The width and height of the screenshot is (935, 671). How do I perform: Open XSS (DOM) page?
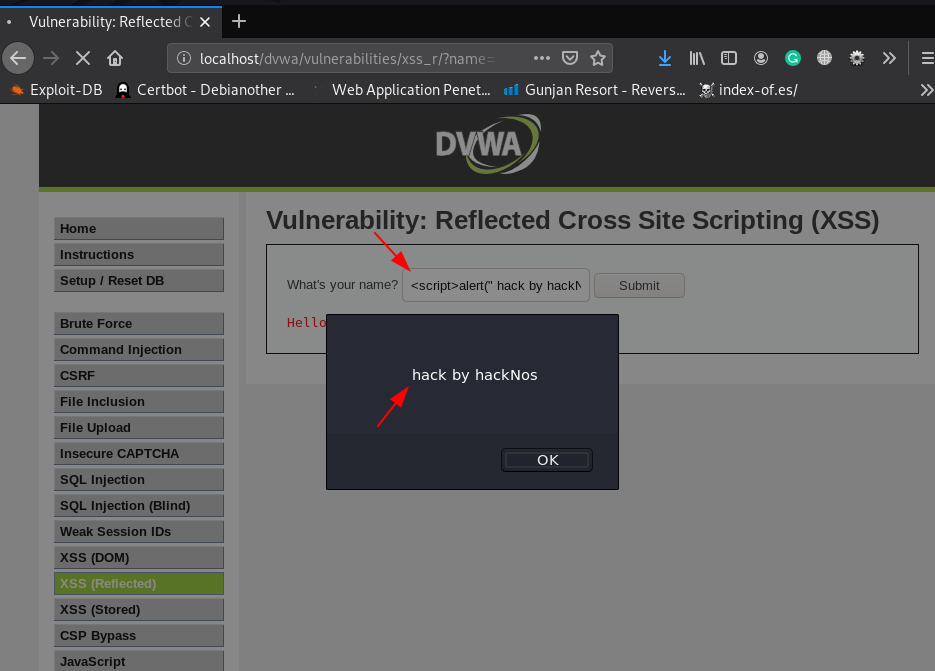tap(138, 558)
